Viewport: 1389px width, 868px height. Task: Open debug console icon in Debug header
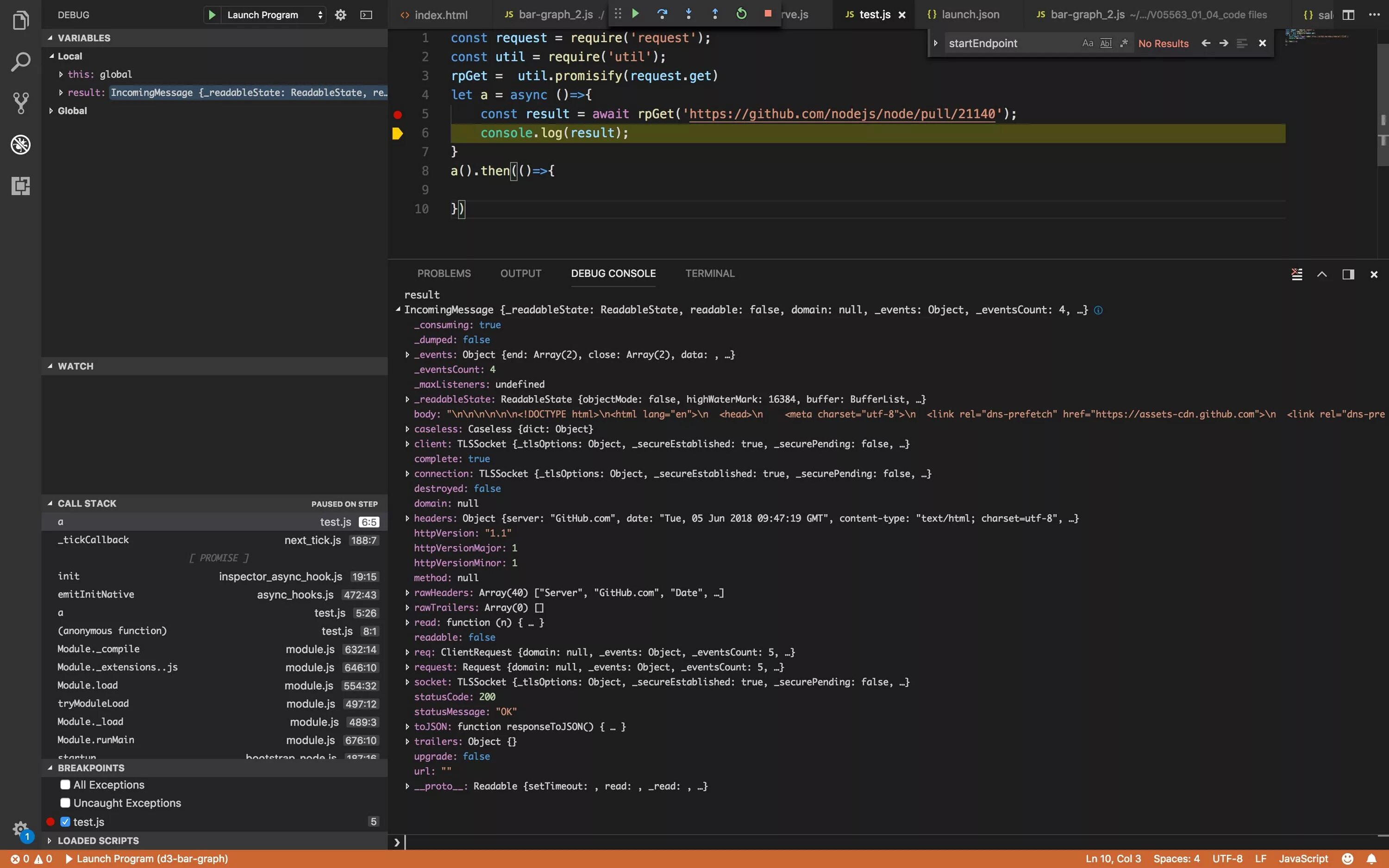[366, 15]
